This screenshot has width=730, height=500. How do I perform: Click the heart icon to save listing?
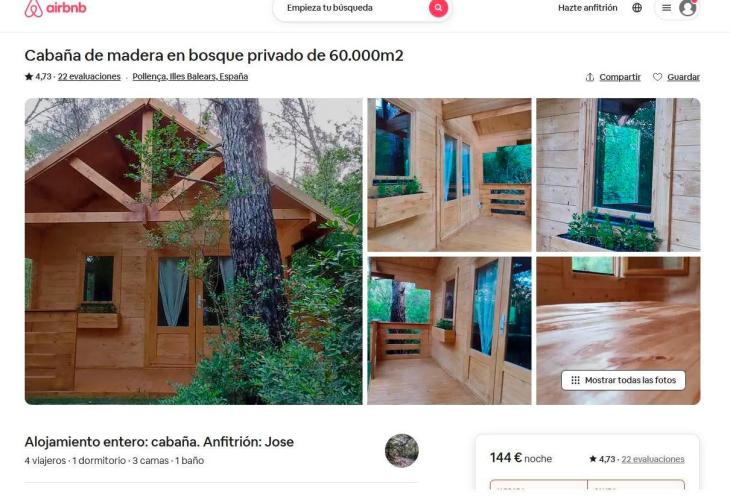657,77
